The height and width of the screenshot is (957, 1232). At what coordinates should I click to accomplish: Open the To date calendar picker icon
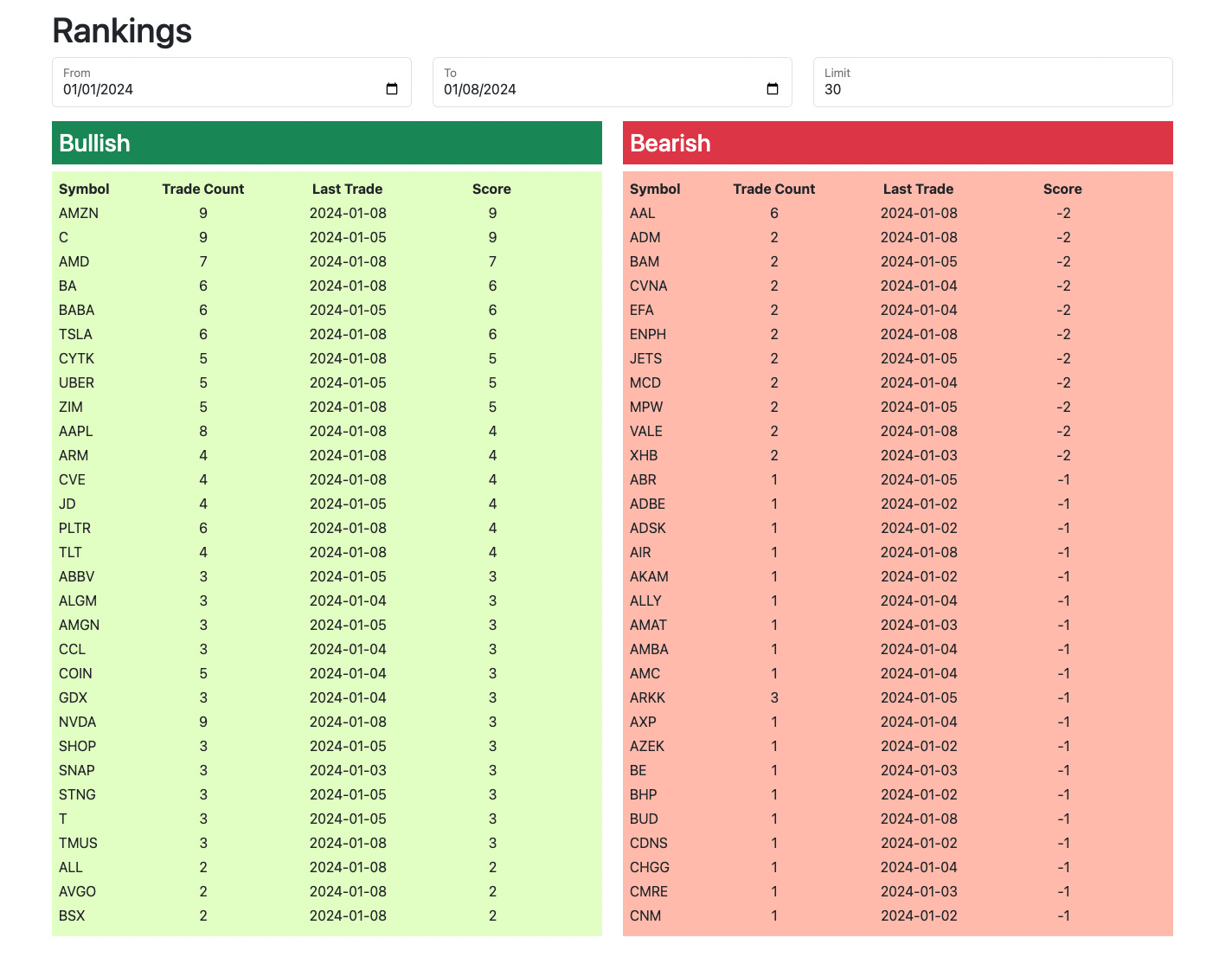click(x=773, y=89)
